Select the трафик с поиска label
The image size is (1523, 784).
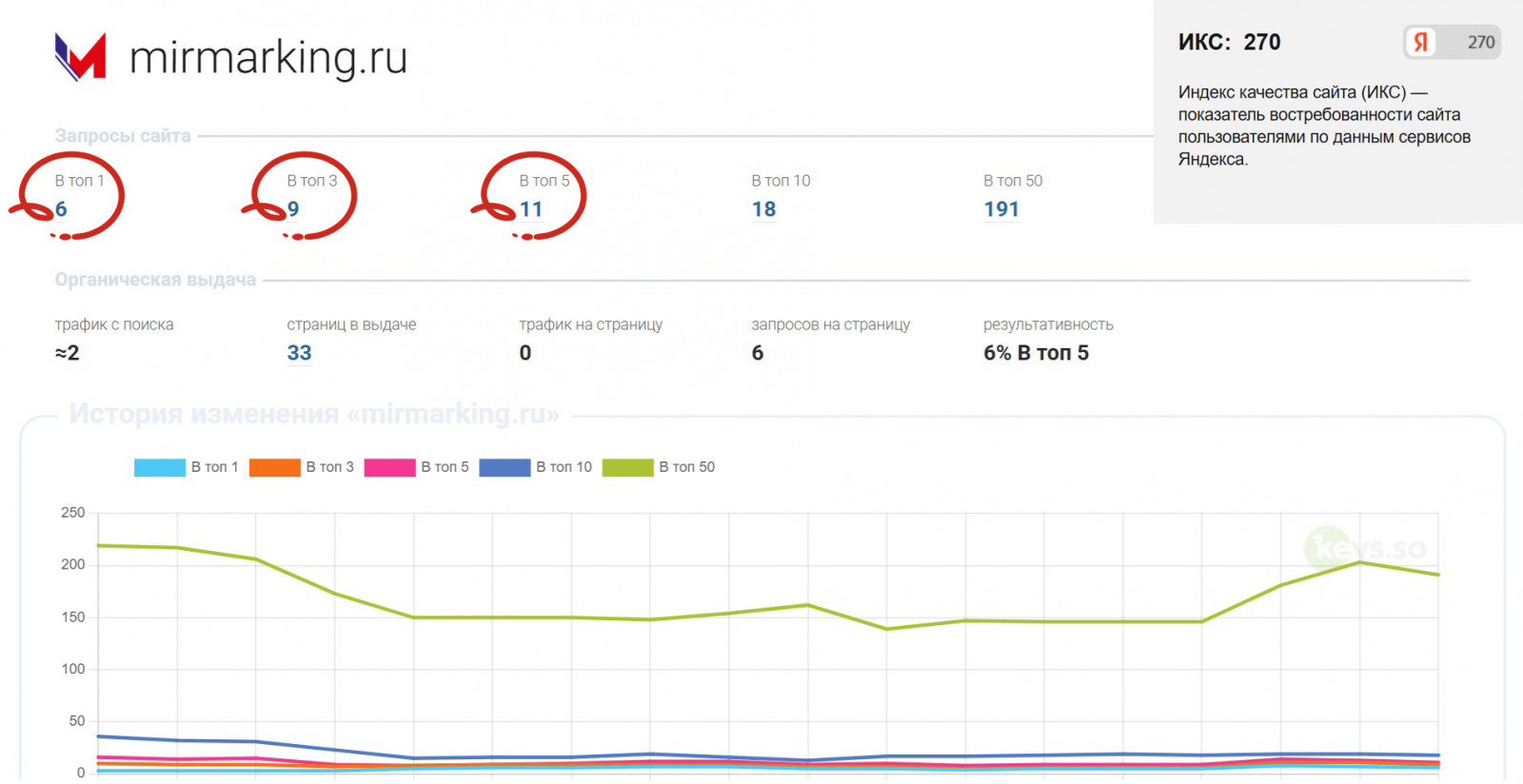click(x=114, y=324)
